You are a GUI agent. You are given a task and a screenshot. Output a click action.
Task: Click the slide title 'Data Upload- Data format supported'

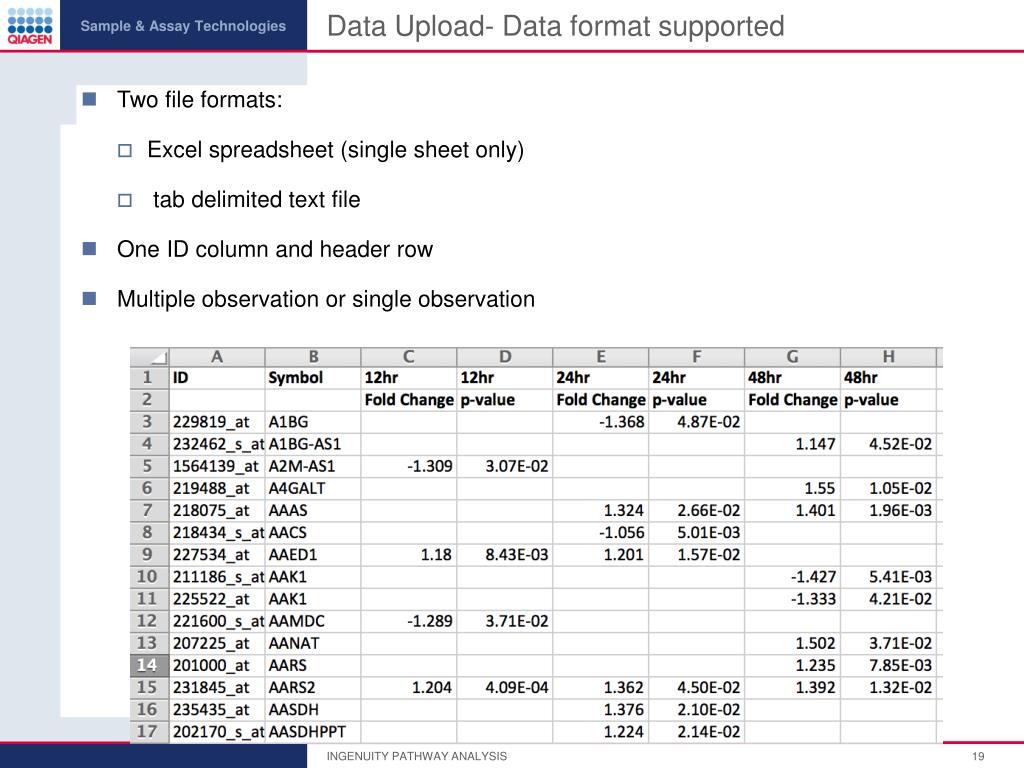pyautogui.click(x=556, y=27)
